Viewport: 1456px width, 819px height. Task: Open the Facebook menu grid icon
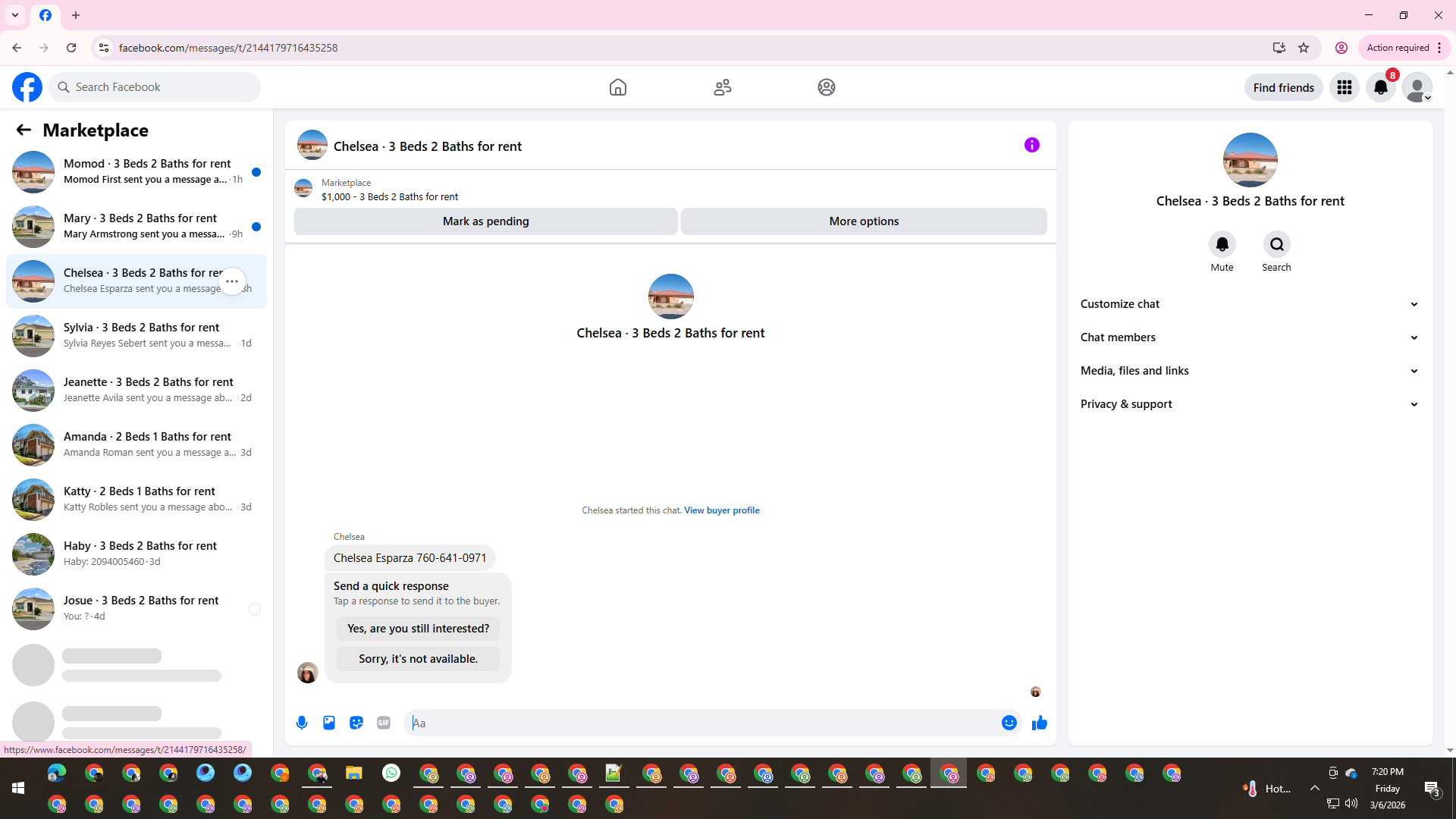pos(1344,87)
